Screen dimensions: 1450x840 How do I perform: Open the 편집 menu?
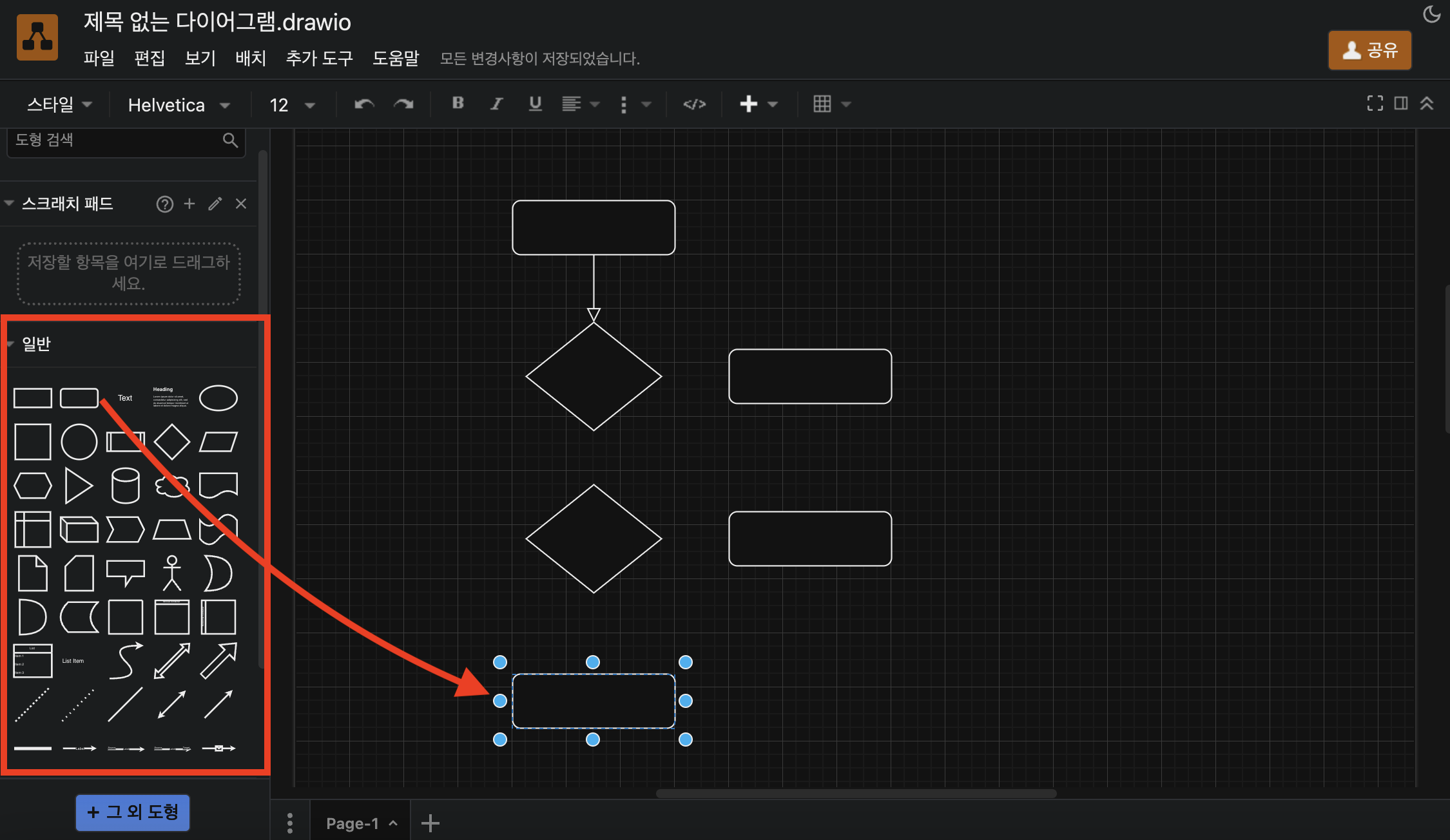tap(150, 58)
